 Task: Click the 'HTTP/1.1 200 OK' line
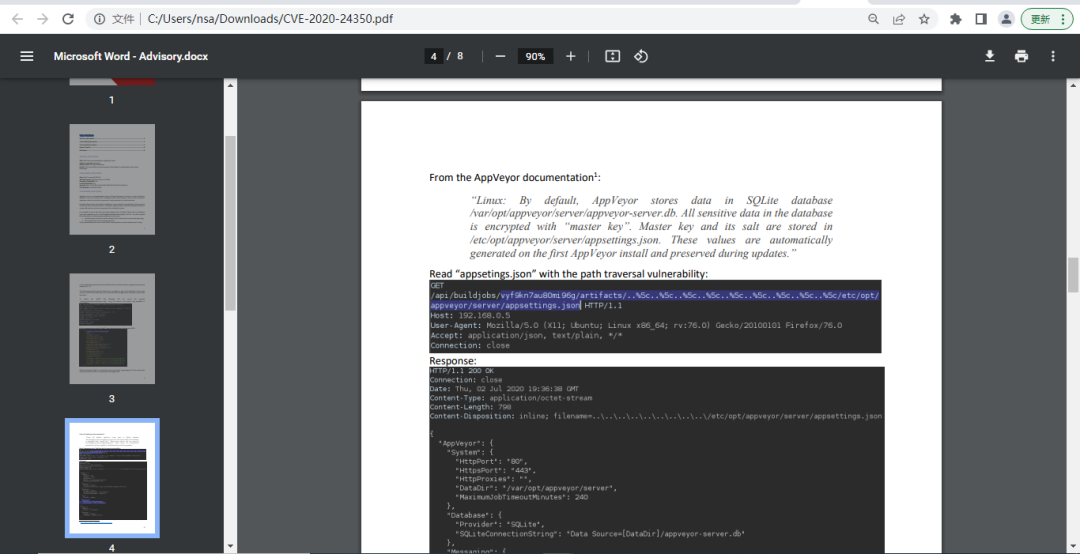pos(461,371)
